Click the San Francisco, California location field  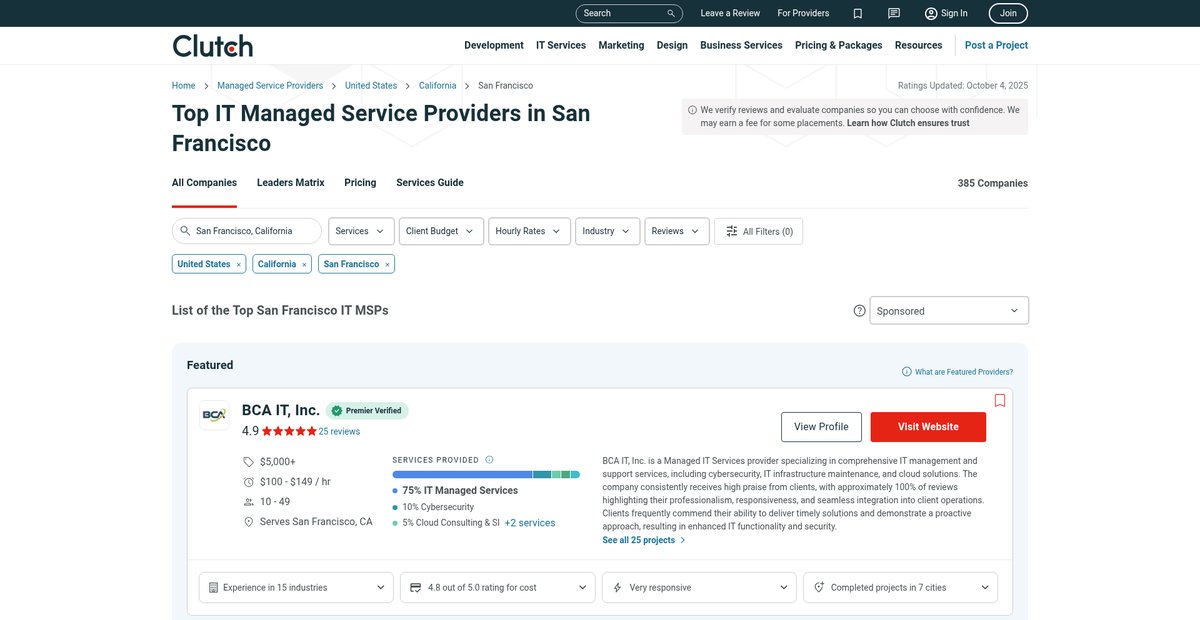tap(247, 231)
